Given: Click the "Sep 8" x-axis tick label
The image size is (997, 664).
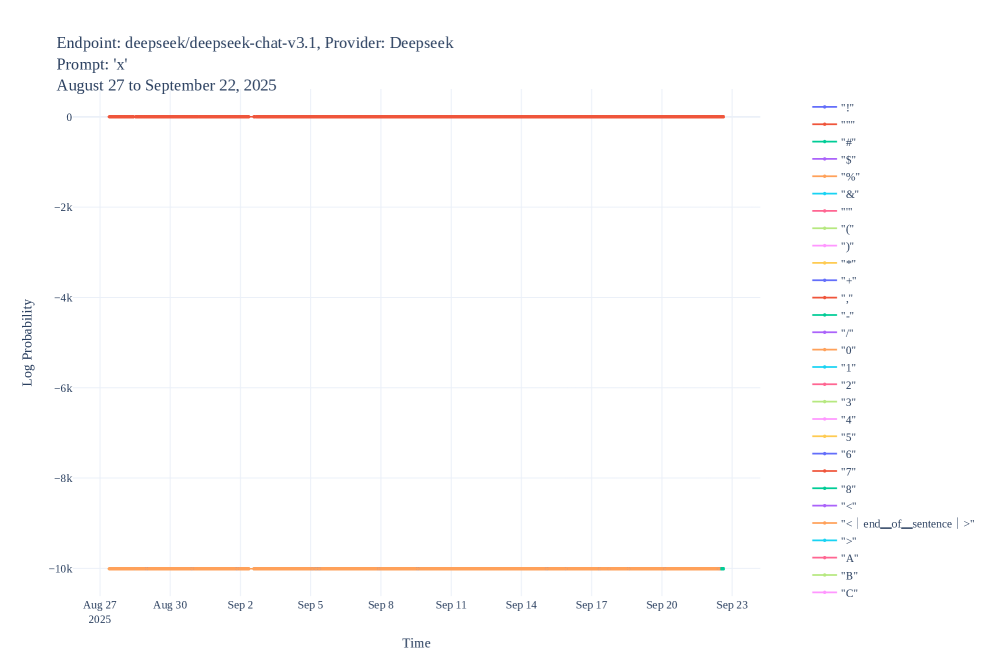Looking at the screenshot, I should 381,605.
